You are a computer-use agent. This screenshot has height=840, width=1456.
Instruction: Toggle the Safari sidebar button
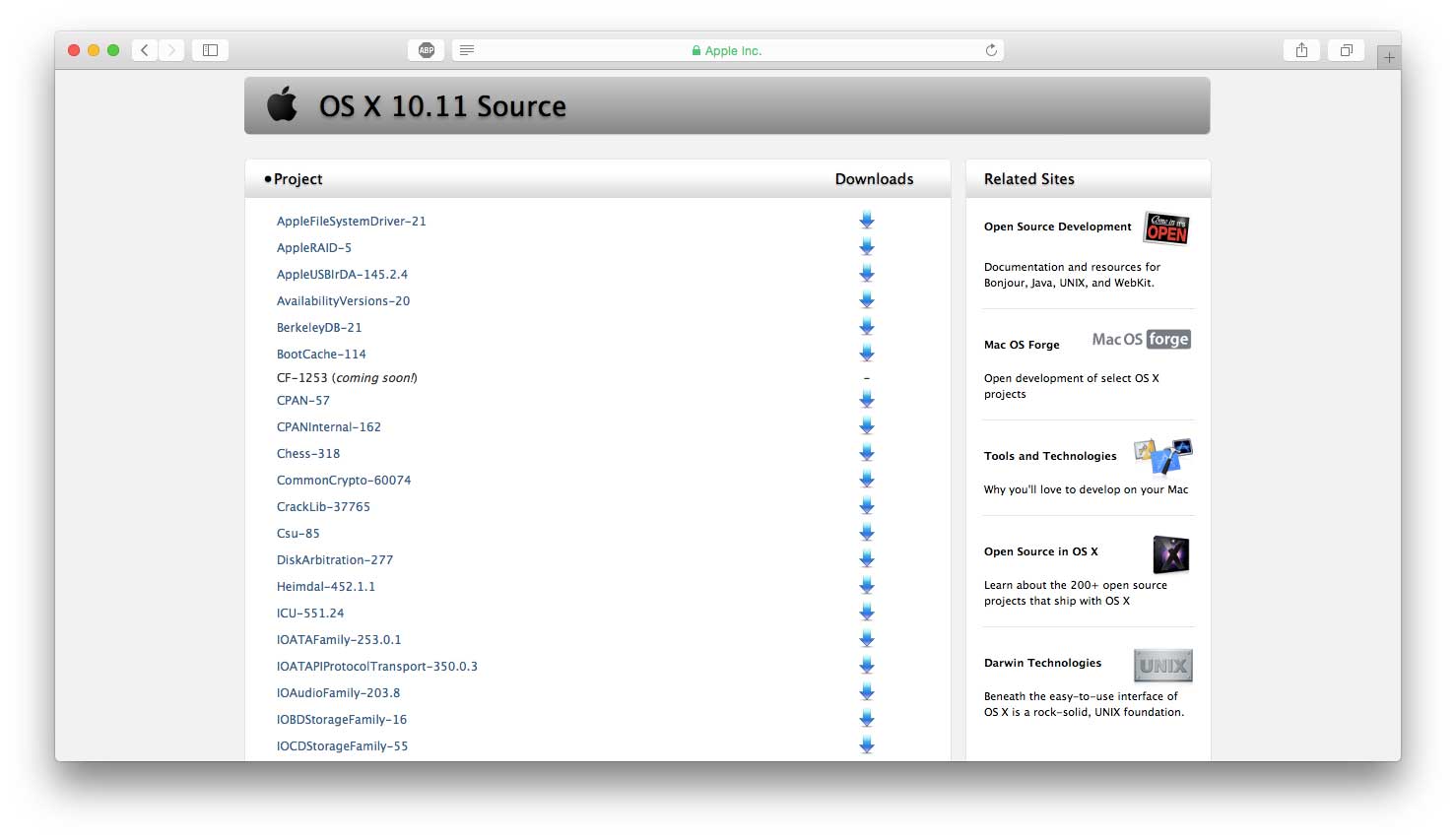pos(210,50)
